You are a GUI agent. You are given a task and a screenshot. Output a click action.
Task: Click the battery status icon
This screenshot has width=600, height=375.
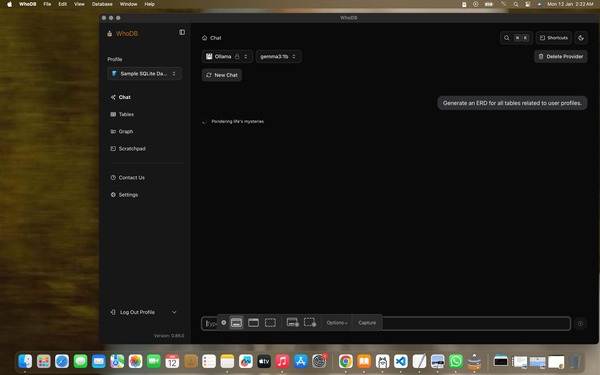click(489, 4)
